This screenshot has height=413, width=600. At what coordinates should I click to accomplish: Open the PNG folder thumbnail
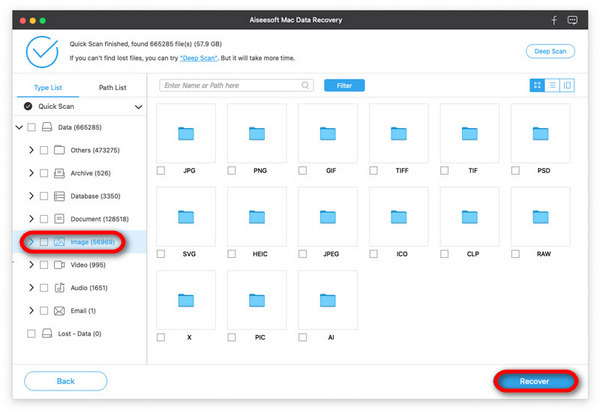click(x=257, y=133)
